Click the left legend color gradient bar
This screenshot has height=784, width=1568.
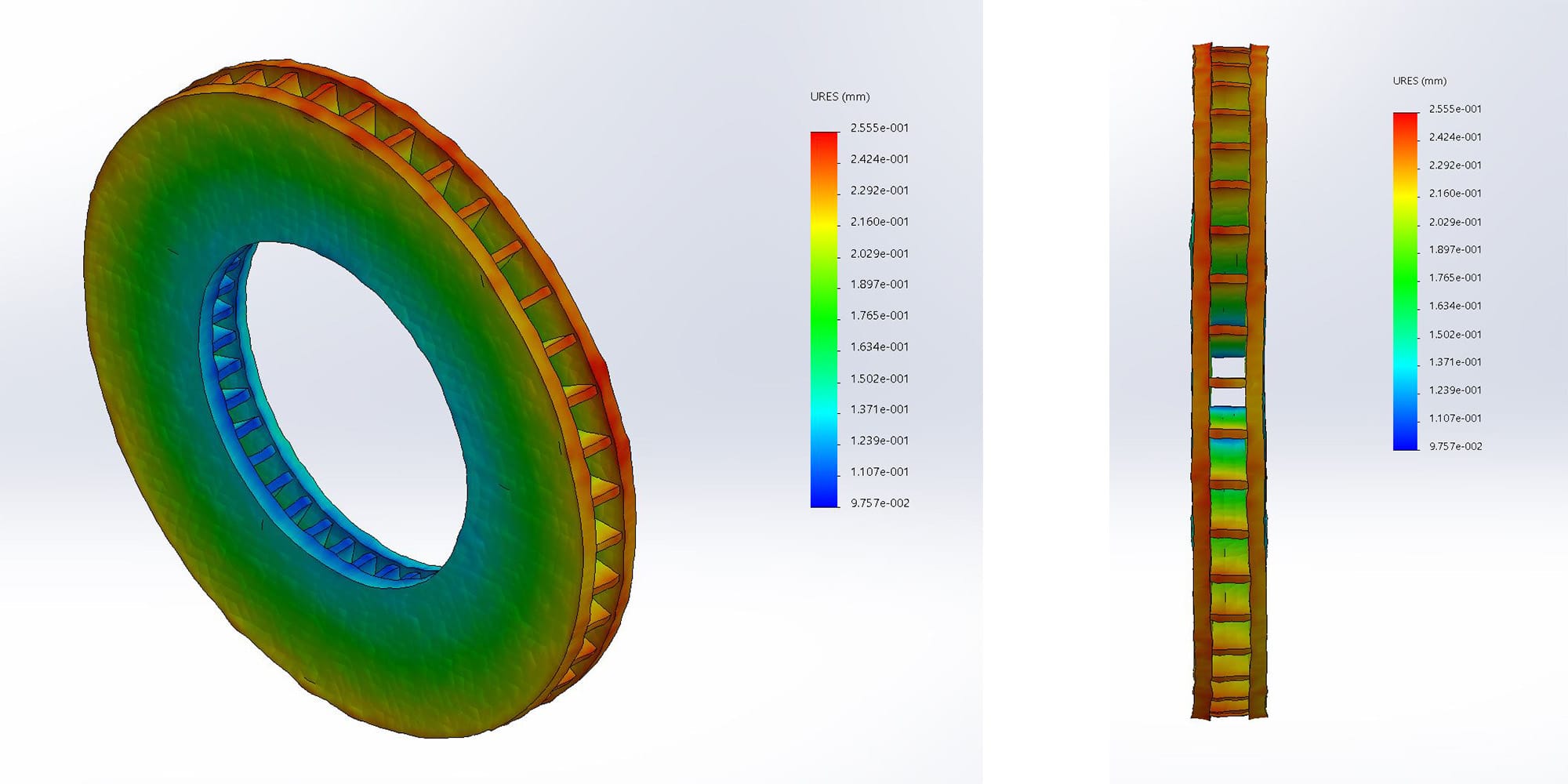click(824, 320)
